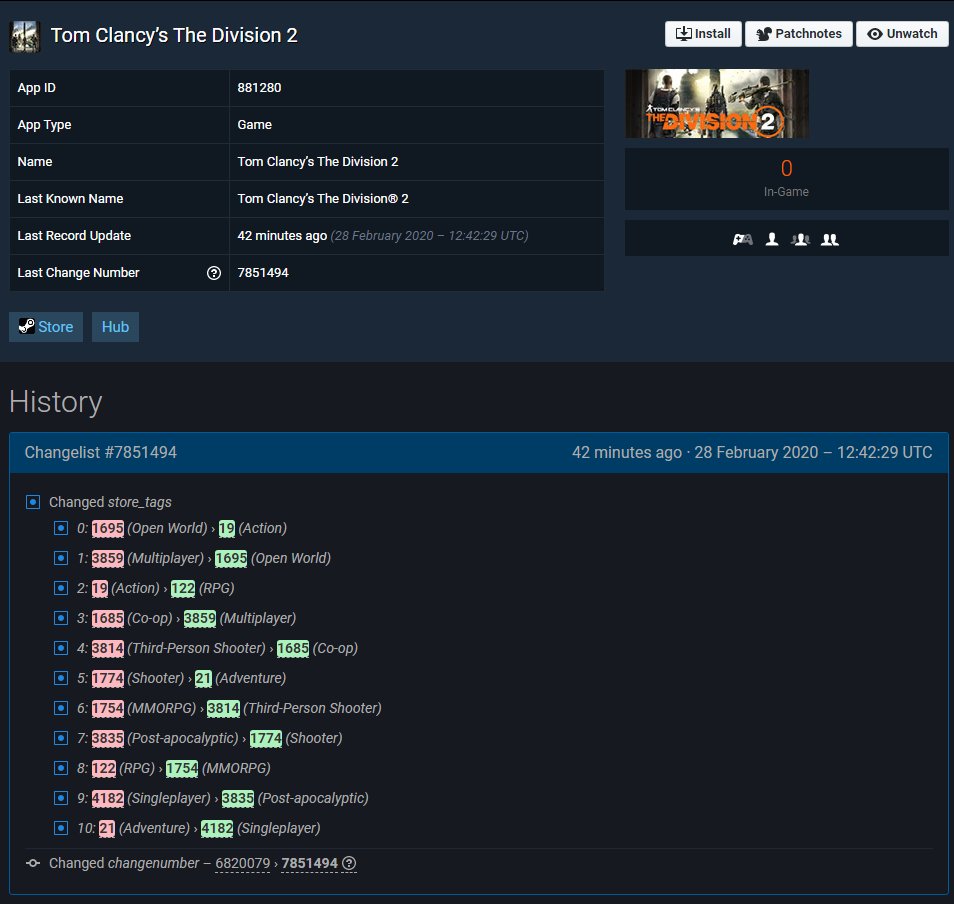The width and height of the screenshot is (954, 904).
Task: Open the Patchnotes page
Action: click(798, 34)
